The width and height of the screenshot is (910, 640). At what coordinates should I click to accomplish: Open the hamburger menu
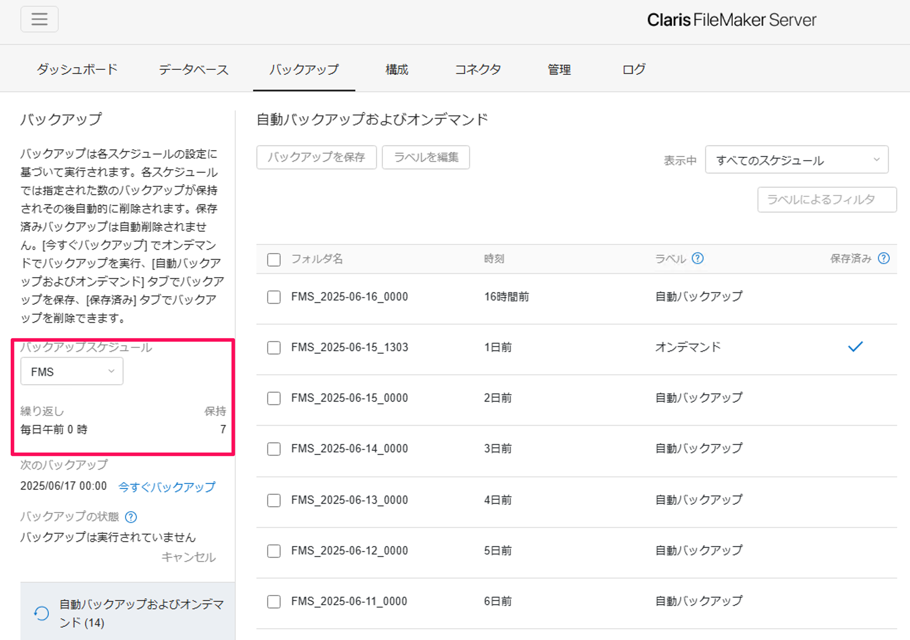point(39,19)
